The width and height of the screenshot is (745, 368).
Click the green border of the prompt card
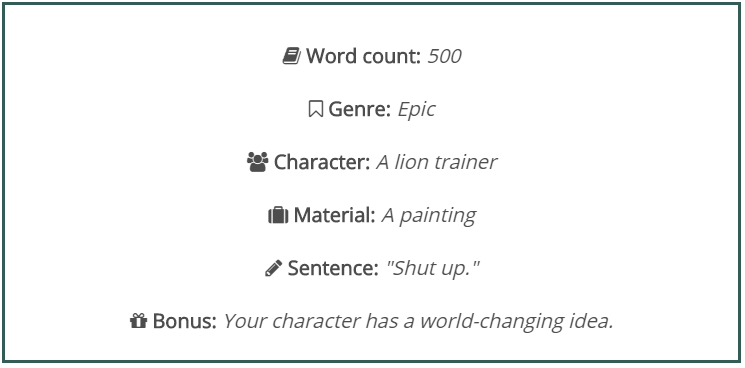372,4
